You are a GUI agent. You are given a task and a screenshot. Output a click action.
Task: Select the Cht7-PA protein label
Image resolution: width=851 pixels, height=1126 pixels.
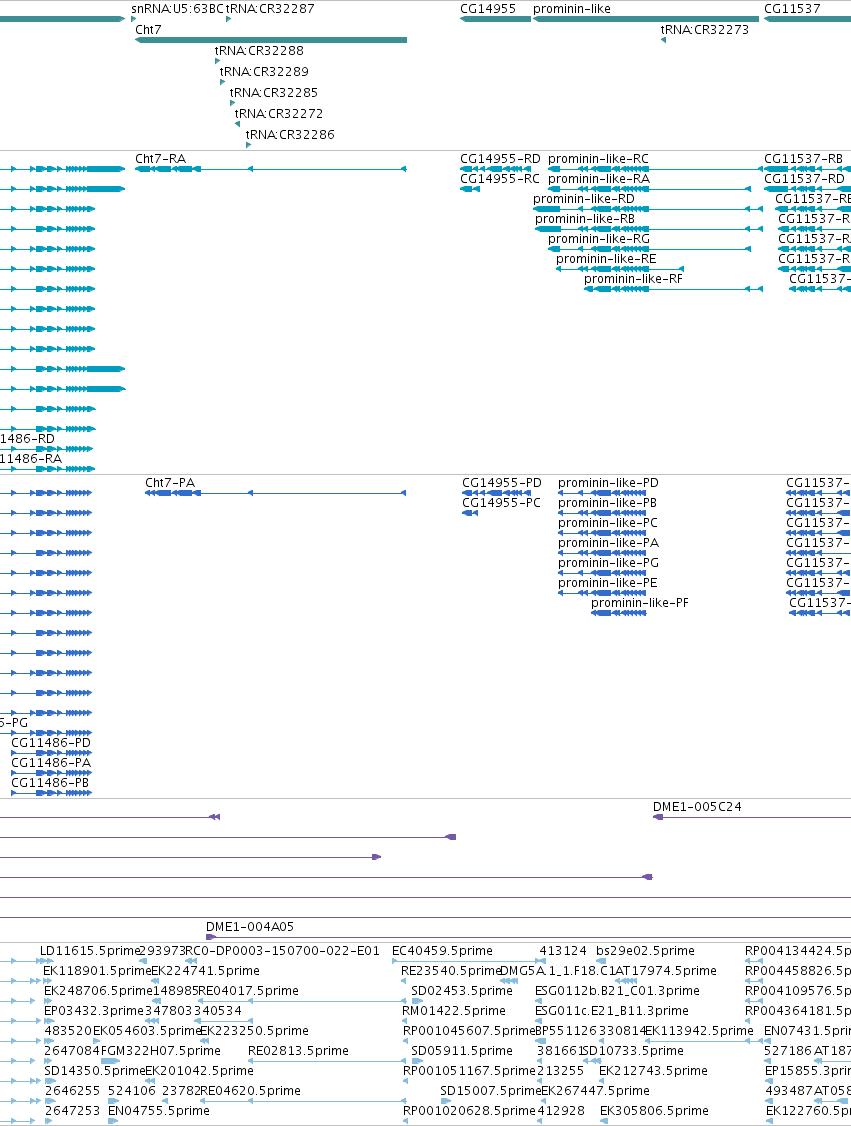[x=170, y=483]
